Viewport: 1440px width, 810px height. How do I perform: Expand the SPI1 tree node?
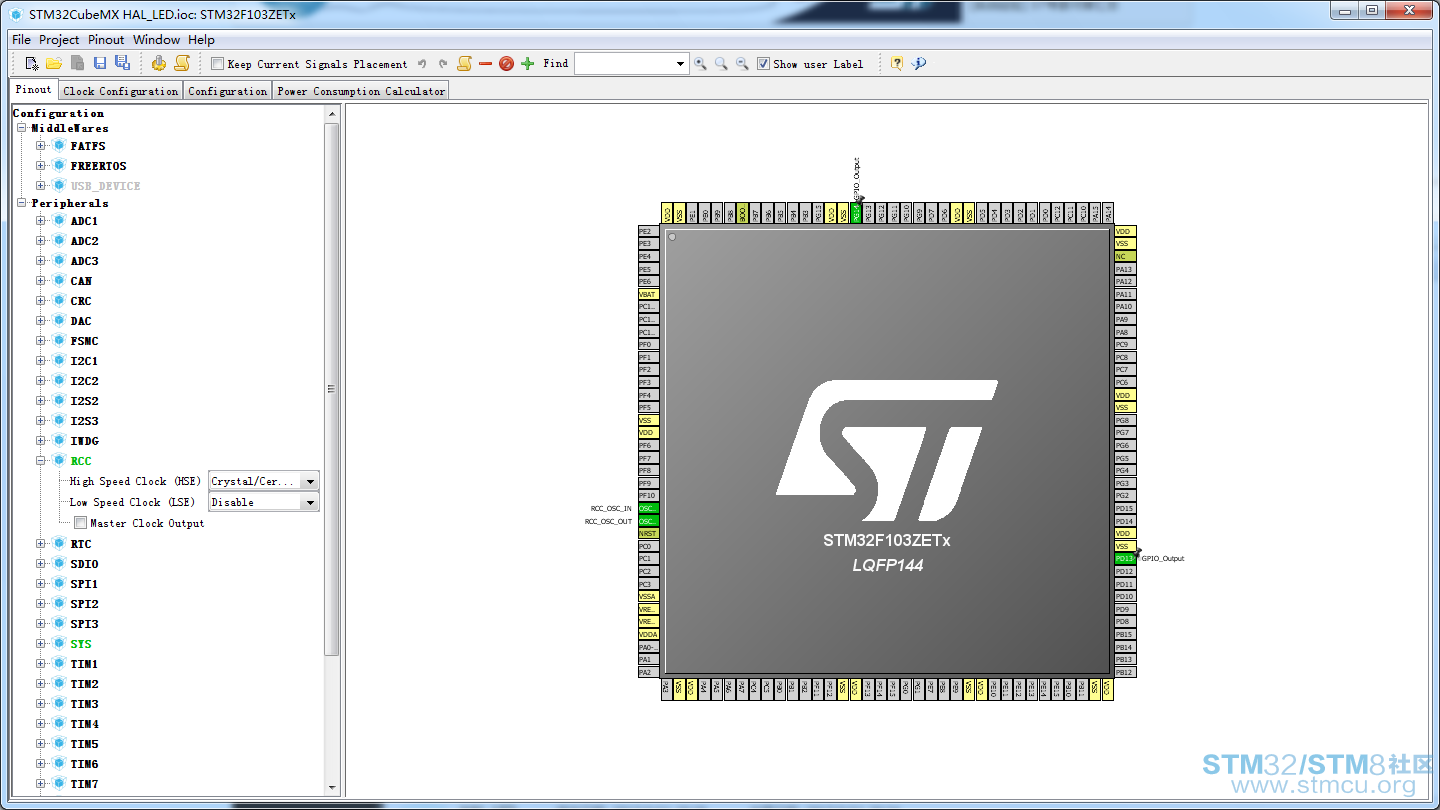41,584
